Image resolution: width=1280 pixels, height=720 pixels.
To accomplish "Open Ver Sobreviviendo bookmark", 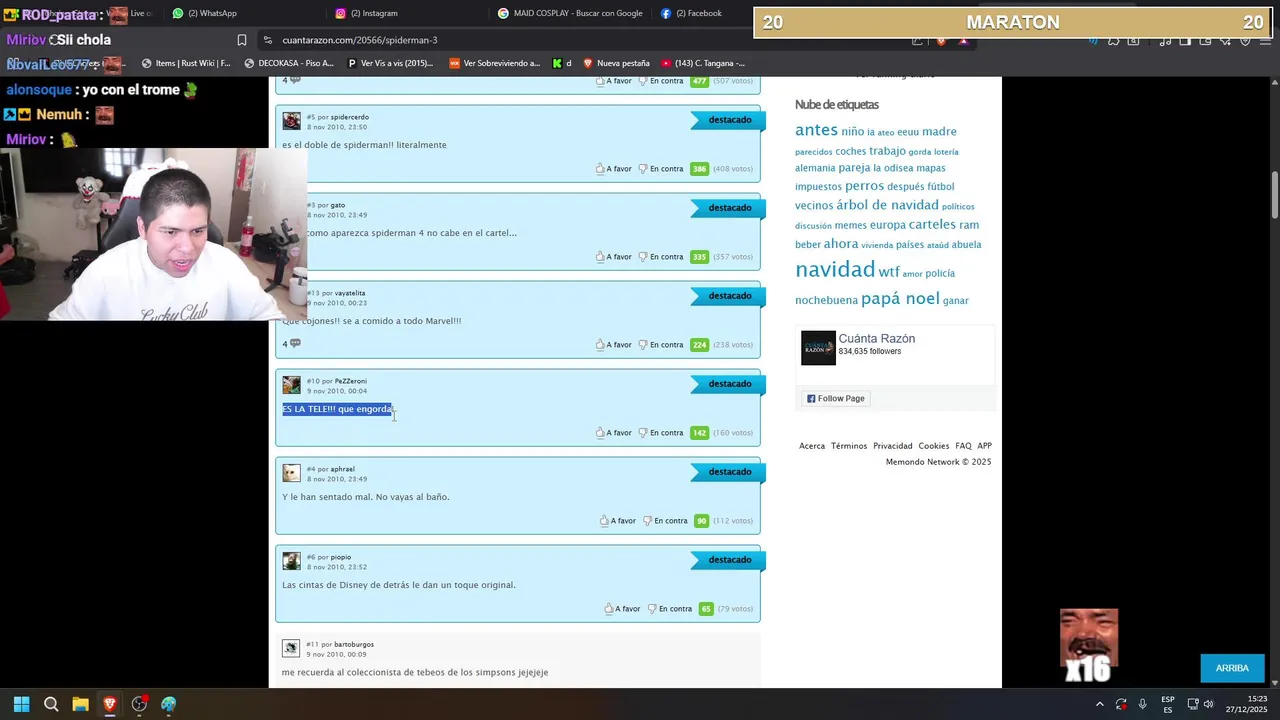I will click(x=495, y=63).
